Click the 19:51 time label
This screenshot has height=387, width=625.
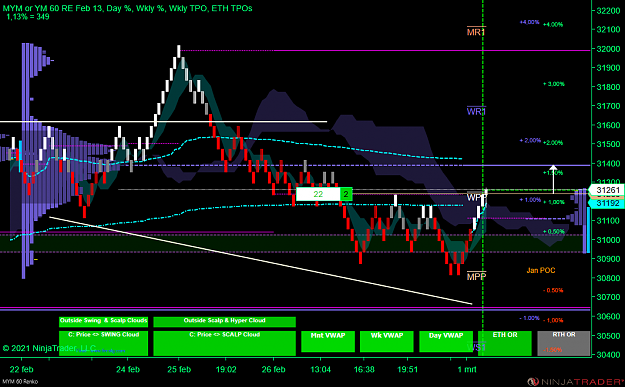(407, 369)
